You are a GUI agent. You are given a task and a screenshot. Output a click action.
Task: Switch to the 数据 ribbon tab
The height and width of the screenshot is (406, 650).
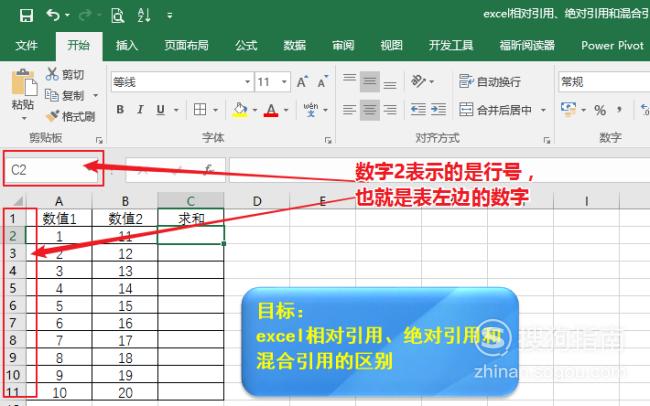pos(294,45)
